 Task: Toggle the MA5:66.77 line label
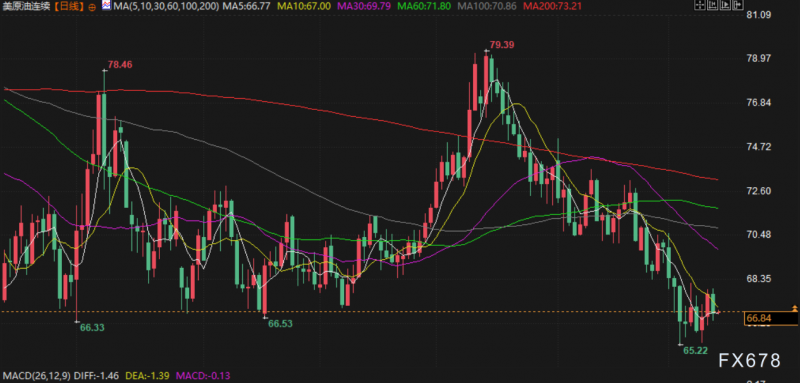(x=245, y=7)
